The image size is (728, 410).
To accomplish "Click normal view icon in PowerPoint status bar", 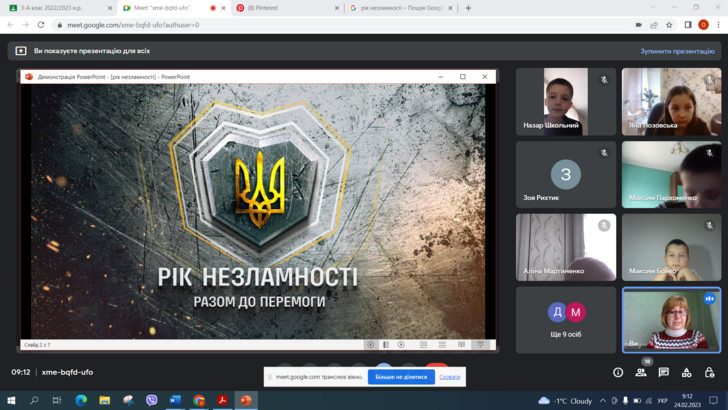I will coord(423,345).
